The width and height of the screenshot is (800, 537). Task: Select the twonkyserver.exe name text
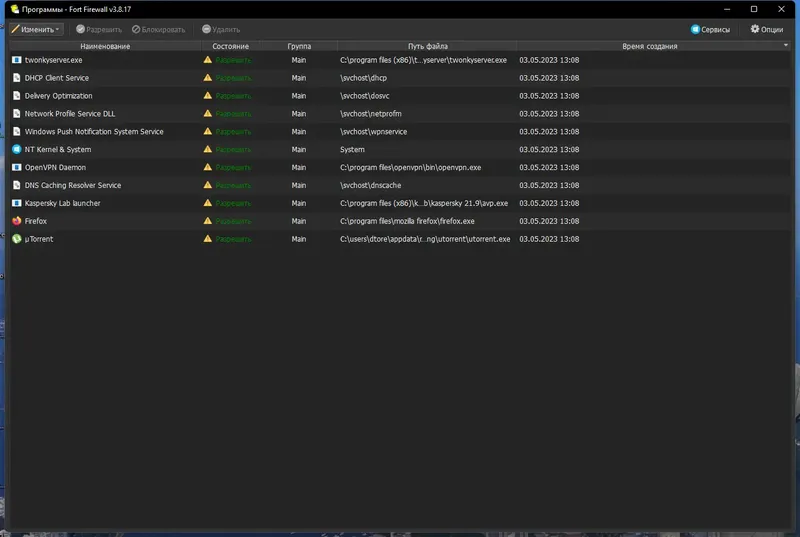click(x=54, y=60)
